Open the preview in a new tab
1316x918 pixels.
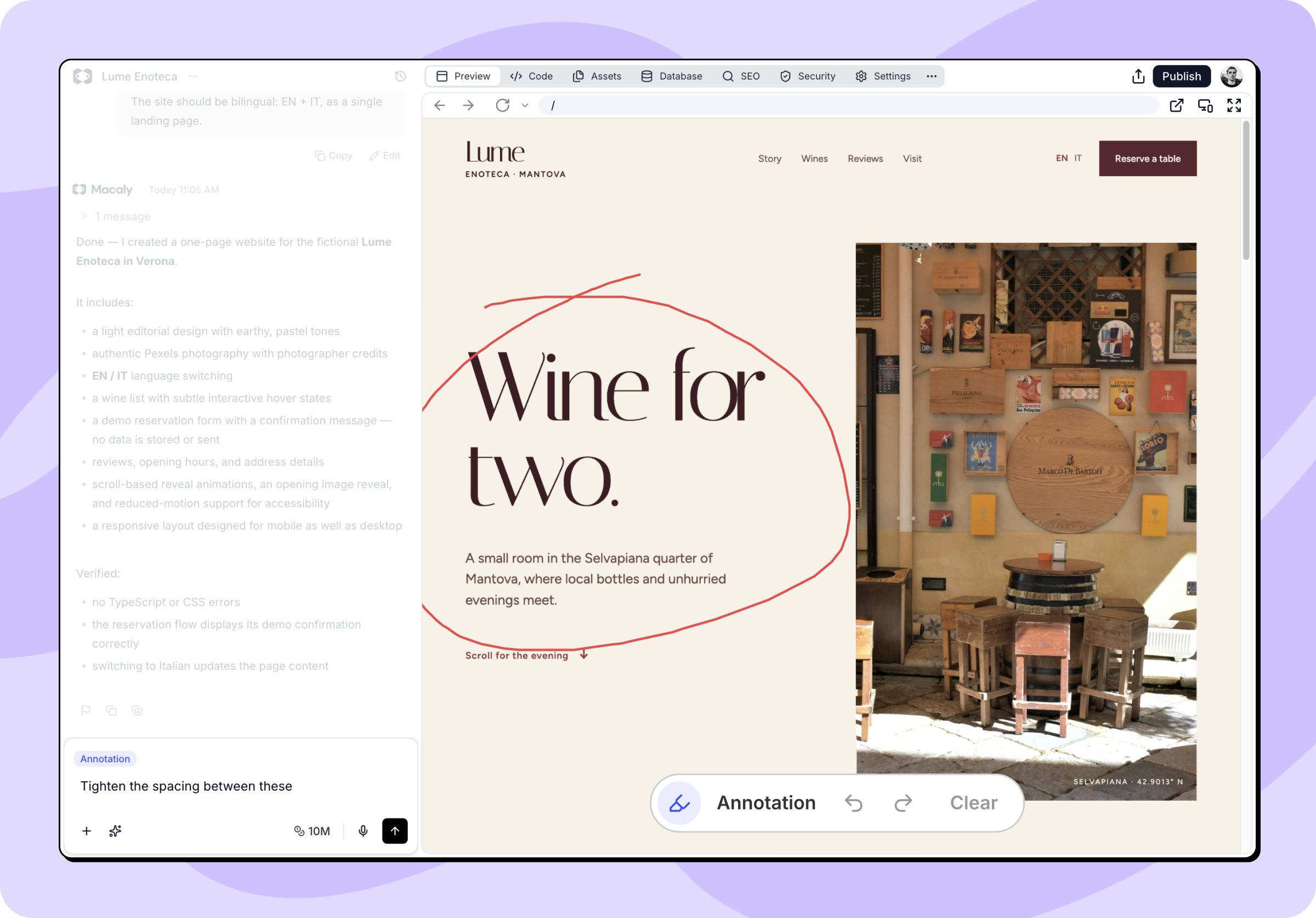coord(1177,105)
